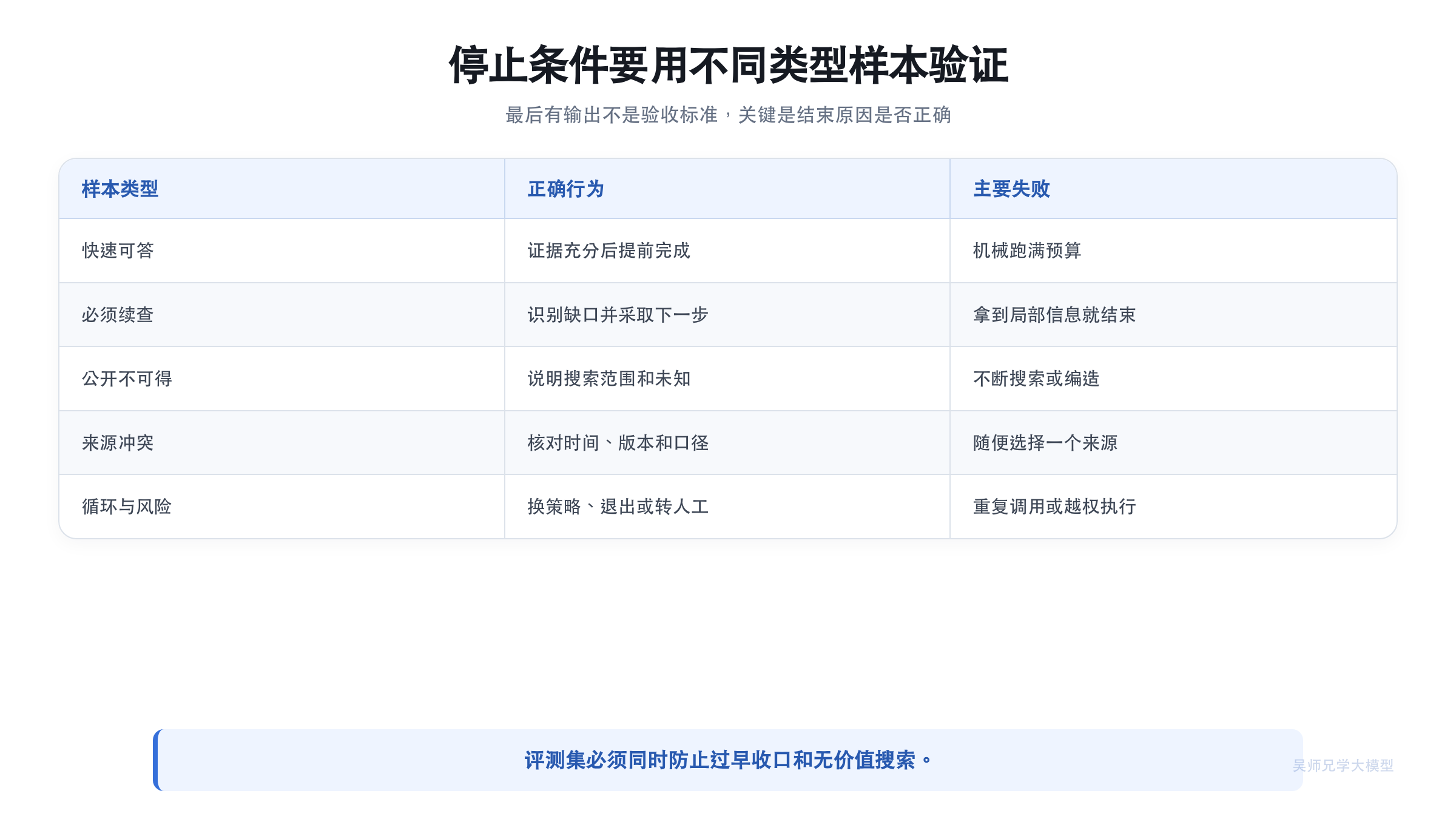The width and height of the screenshot is (1456, 819).
Task: Select the 样本类型 column header
Action: pyautogui.click(x=281, y=189)
